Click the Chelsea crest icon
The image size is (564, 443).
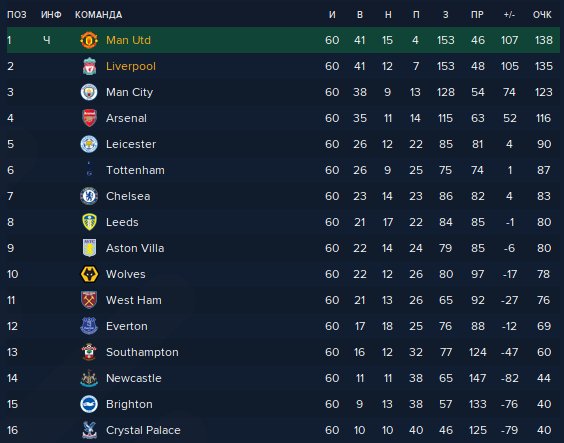pyautogui.click(x=89, y=196)
